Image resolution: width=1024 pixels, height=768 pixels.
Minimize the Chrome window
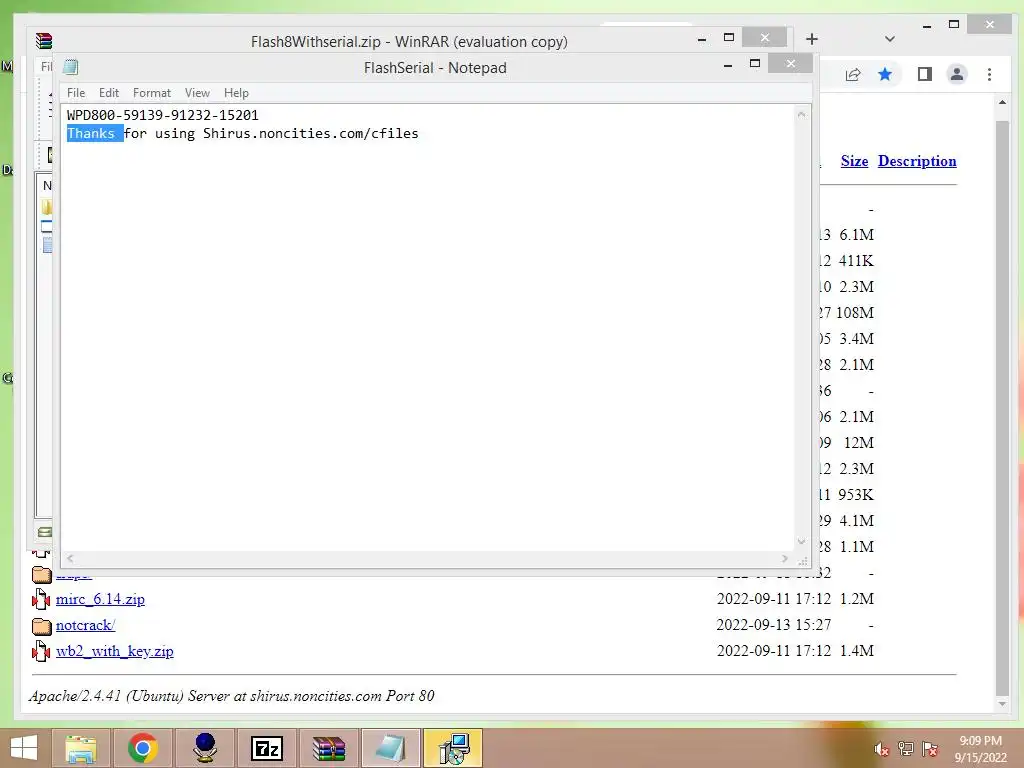coord(926,26)
